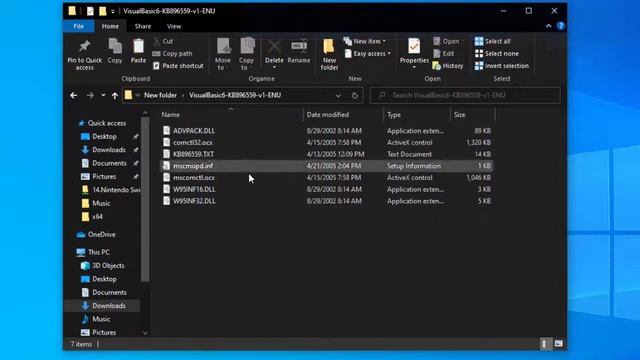Click Select none in ribbon
The image size is (640, 360).
point(496,53)
